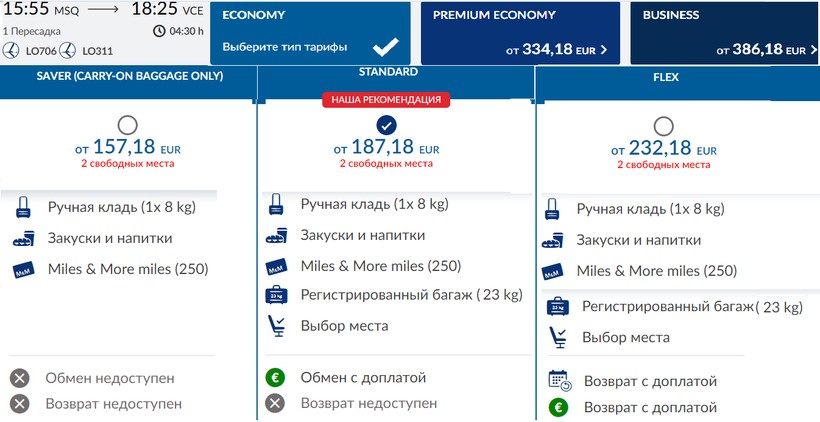
Task: Select the Standard 187,18 EUR fare radio
Action: tap(386, 125)
